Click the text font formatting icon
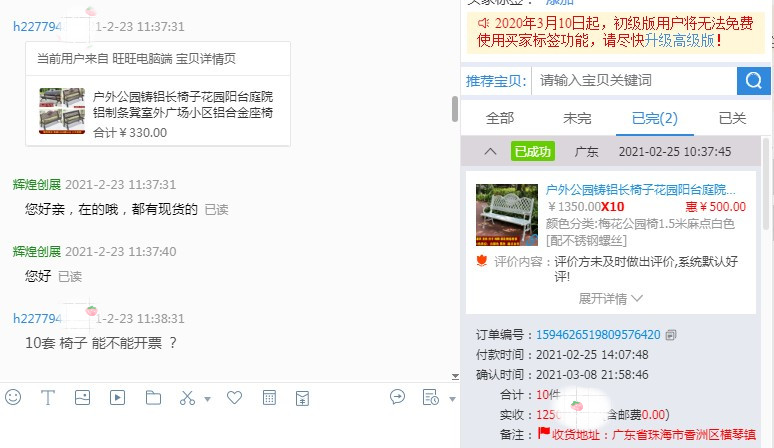Viewport: 774px width, 448px height. coord(48,397)
